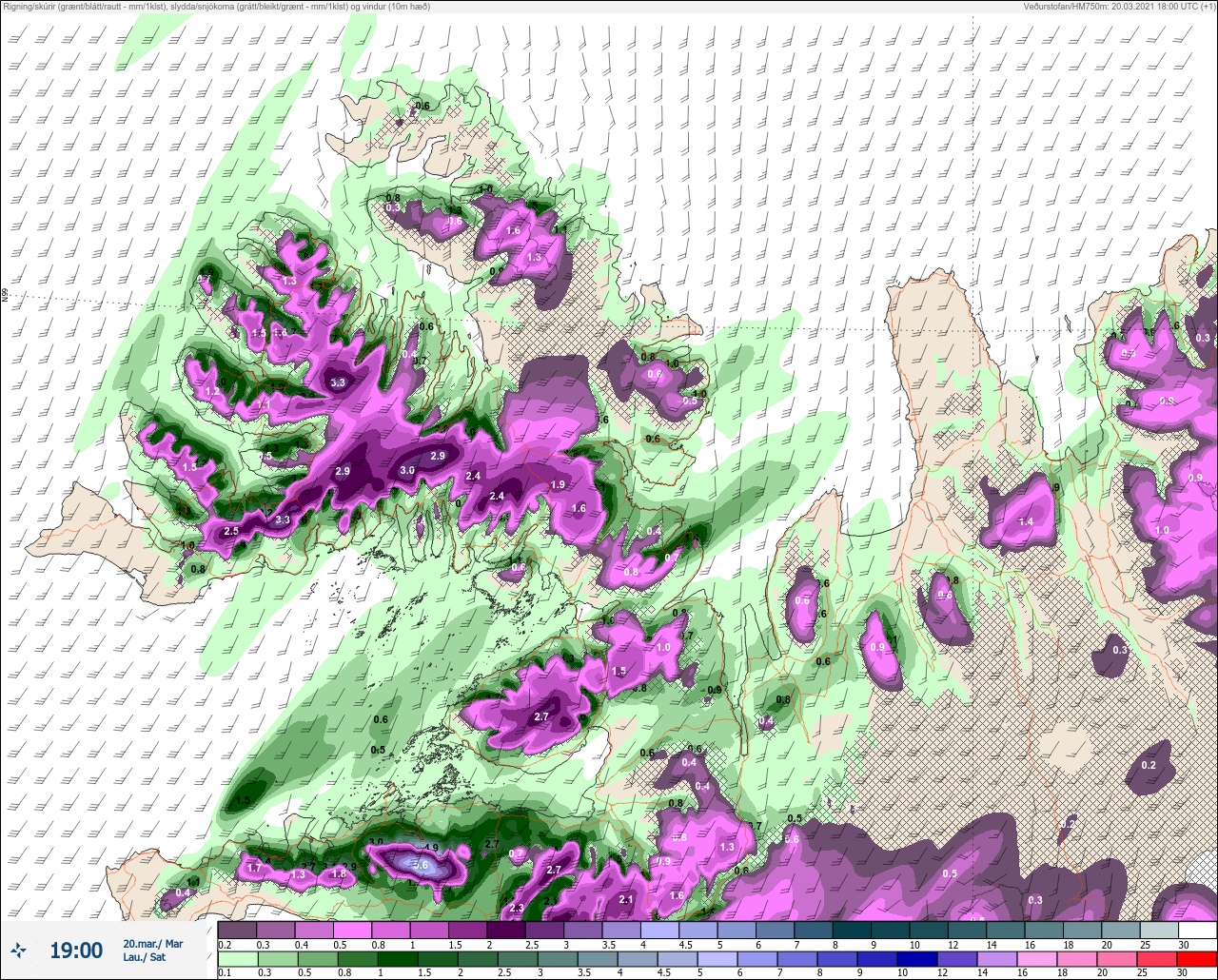Click the lower legend swatch labeled 0.1
This screenshot has width=1218, height=980.
237,959
